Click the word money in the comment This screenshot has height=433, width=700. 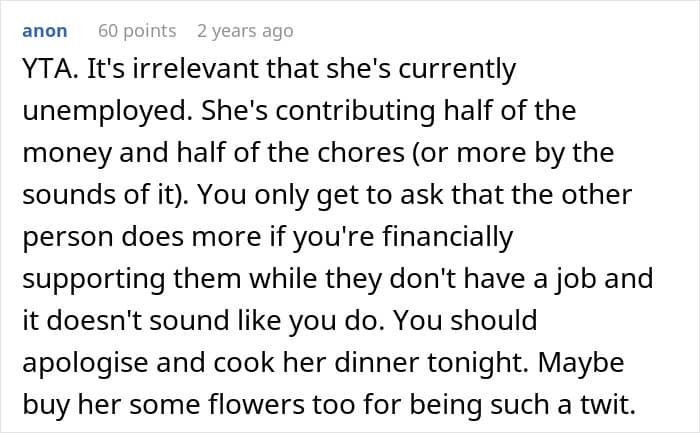[67, 154]
